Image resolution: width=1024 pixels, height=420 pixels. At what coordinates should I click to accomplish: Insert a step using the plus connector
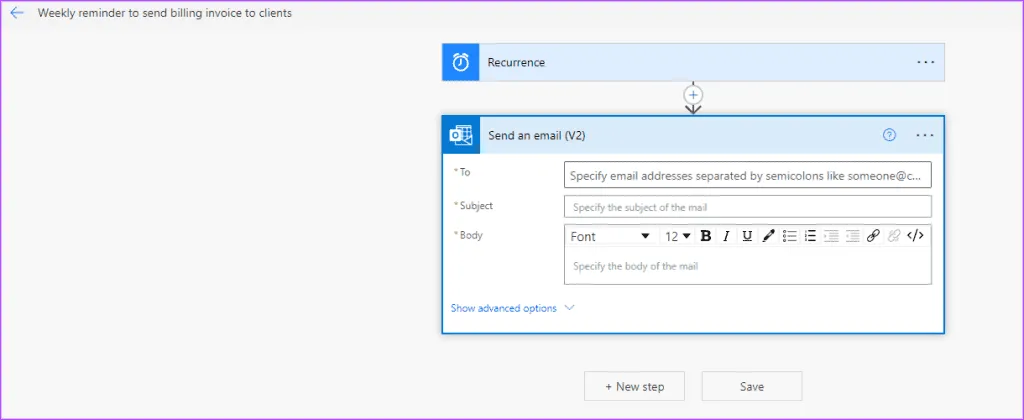(693, 94)
